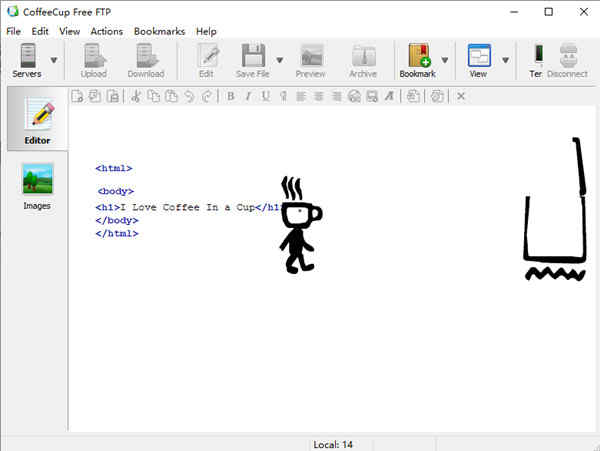Select the Images sidebar panel
Image resolution: width=600 pixels, height=451 pixels.
37,186
